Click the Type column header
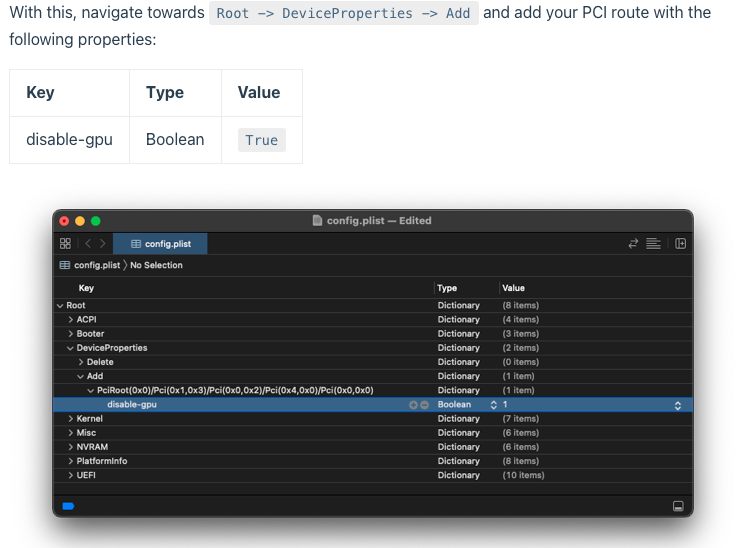Viewport: 749px width, 548px height. pyautogui.click(x=447, y=288)
